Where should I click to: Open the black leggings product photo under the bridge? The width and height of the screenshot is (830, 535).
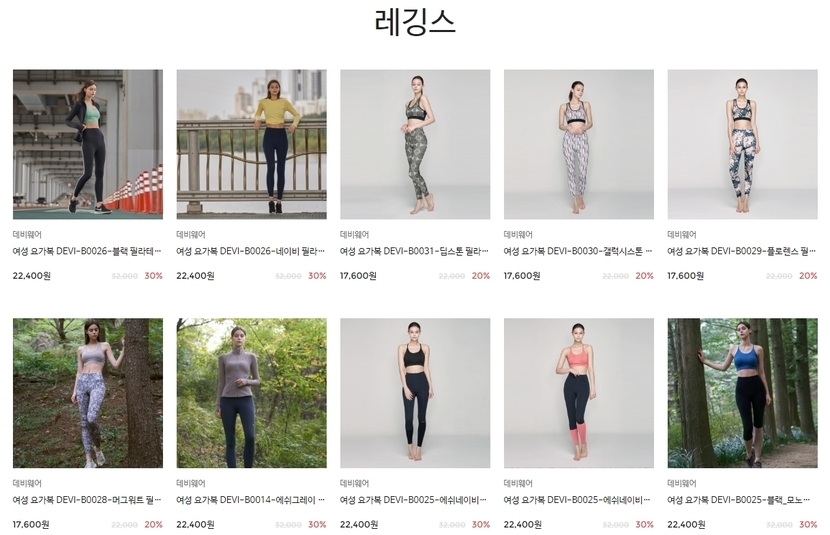[x=88, y=144]
